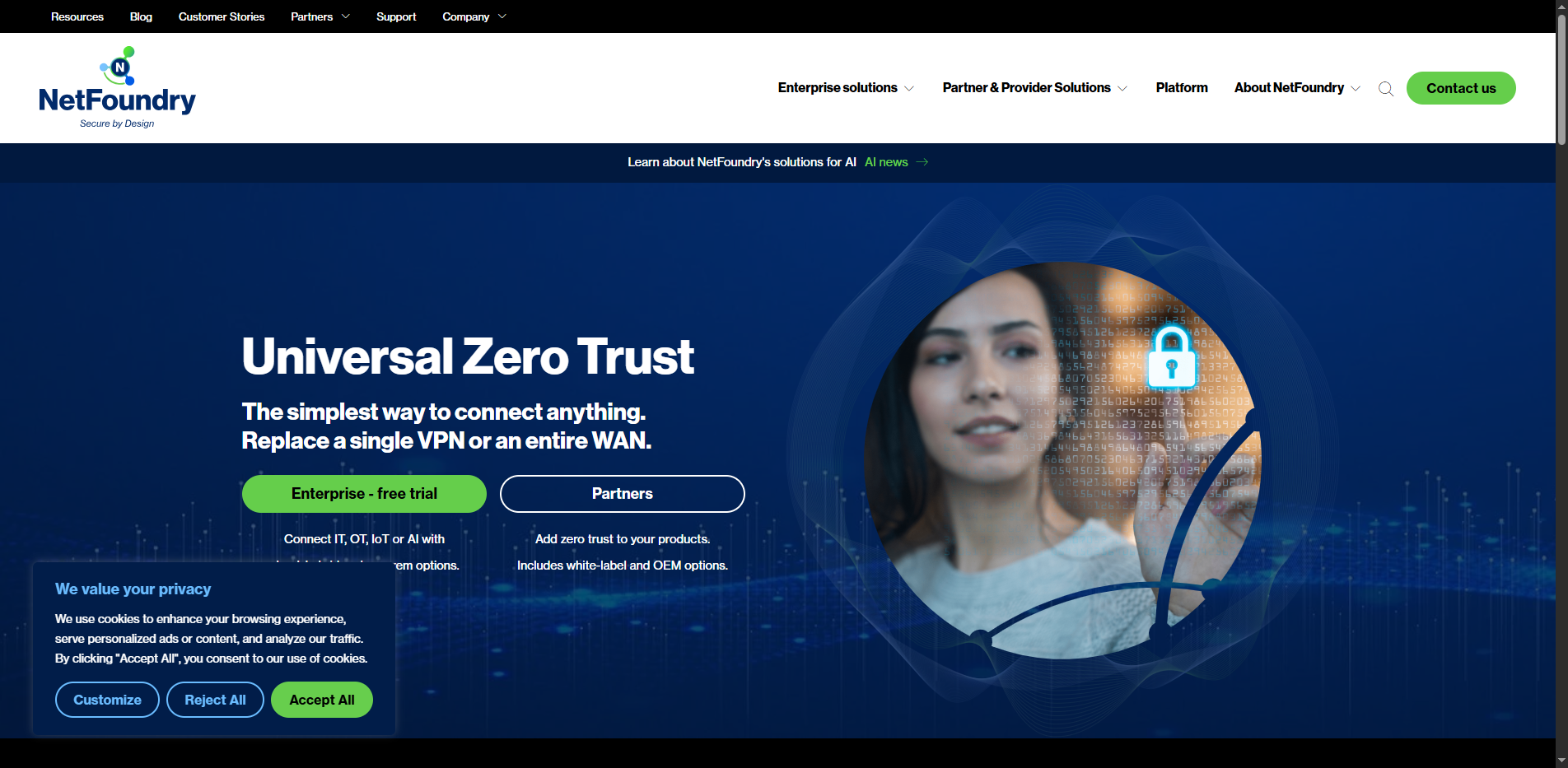Open Enterprise solutions nav label

coord(838,87)
